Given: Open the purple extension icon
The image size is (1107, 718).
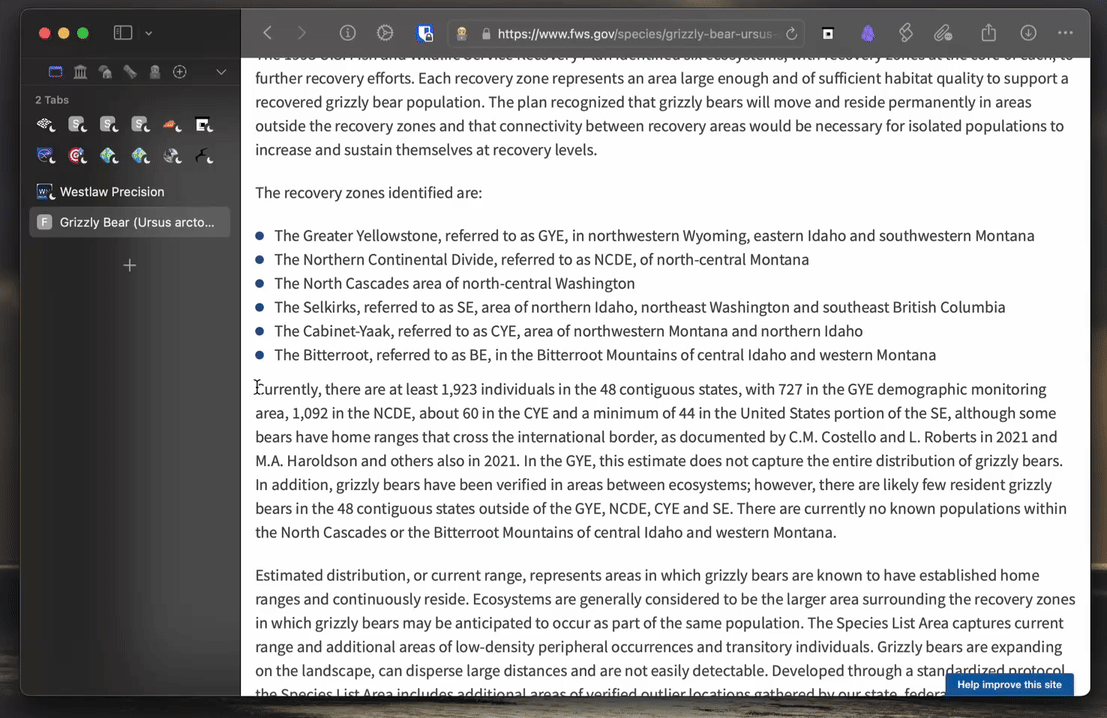Looking at the screenshot, I should (x=868, y=33).
